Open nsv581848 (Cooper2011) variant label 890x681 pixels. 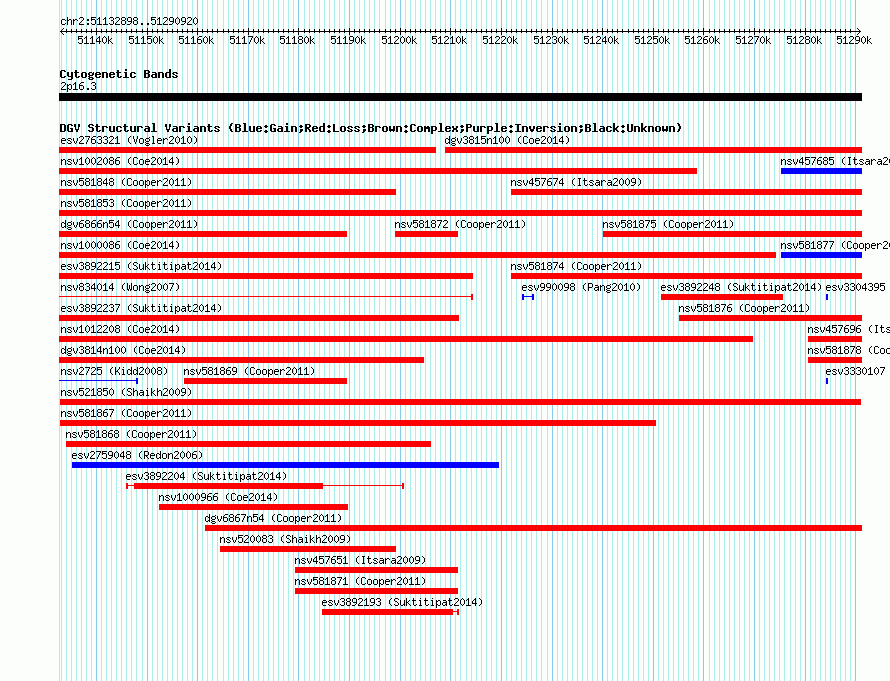click(x=126, y=182)
